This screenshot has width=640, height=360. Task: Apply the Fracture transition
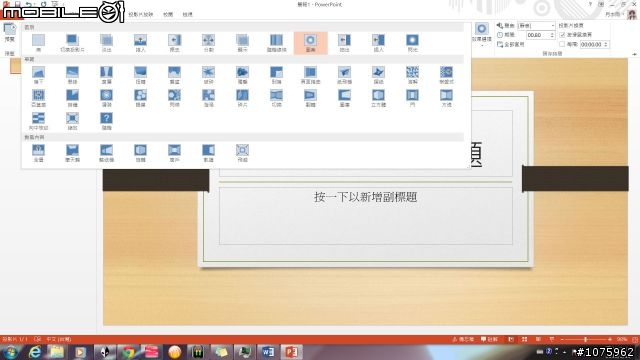pos(209,75)
